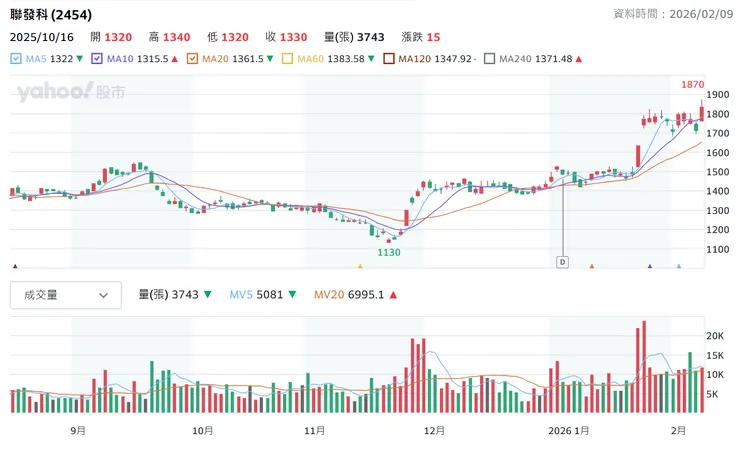Click the orange triangle event marker

(591, 266)
